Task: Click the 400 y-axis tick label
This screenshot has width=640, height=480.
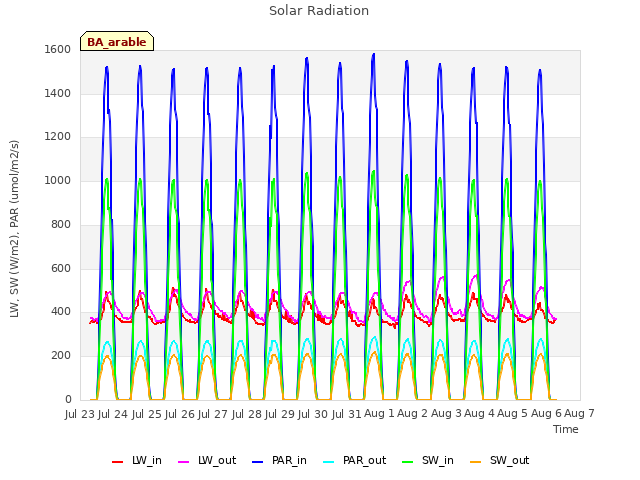Action: pyautogui.click(x=61, y=312)
